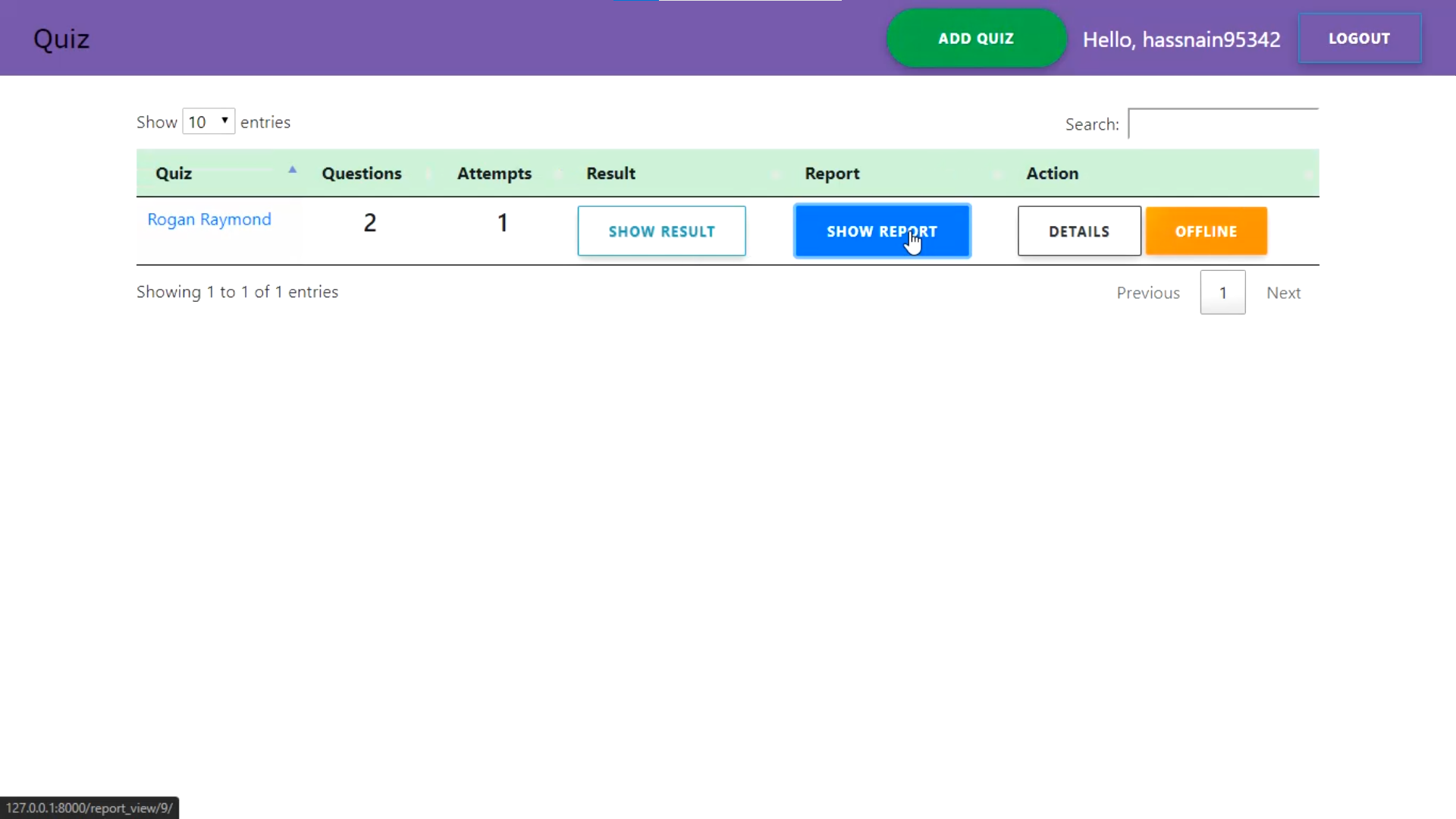
Task: Click the blue SHOW REPORT button
Action: [882, 231]
